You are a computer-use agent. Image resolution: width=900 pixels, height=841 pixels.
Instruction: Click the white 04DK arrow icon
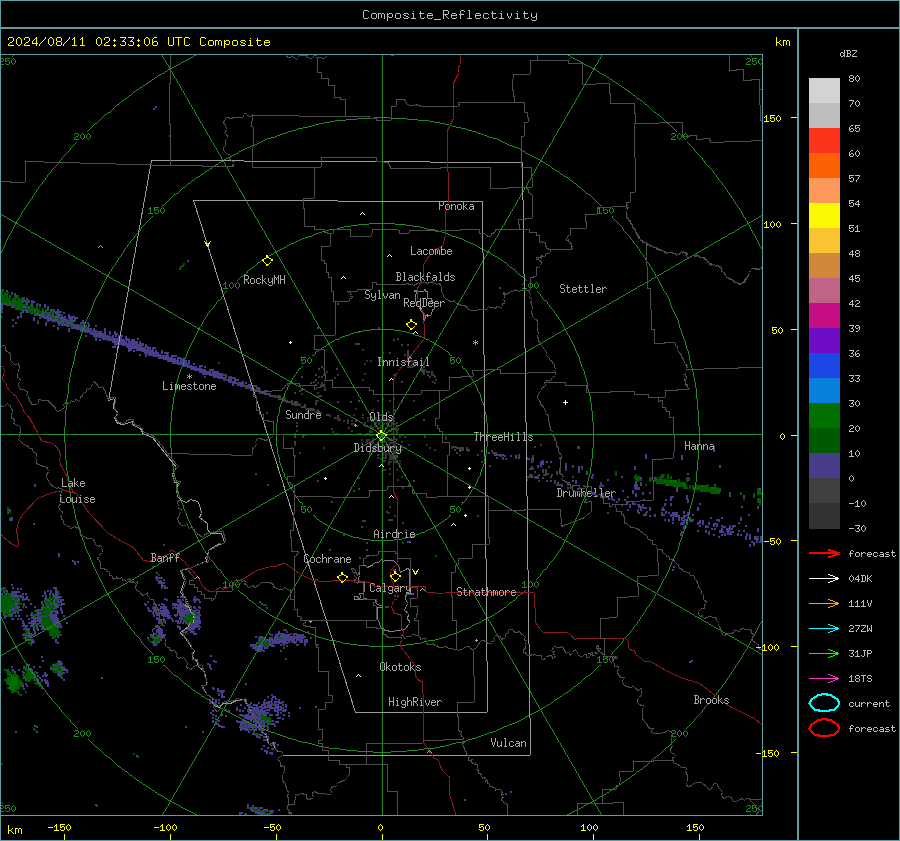click(824, 578)
